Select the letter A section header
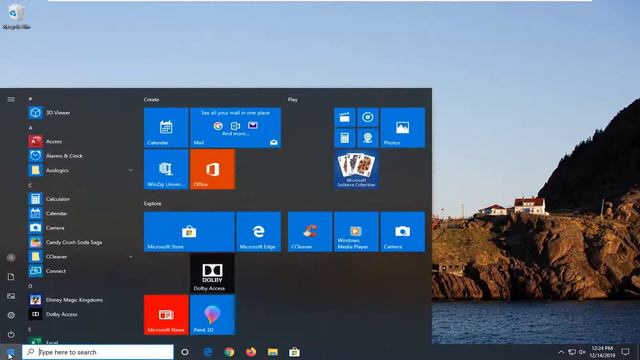 (31, 128)
